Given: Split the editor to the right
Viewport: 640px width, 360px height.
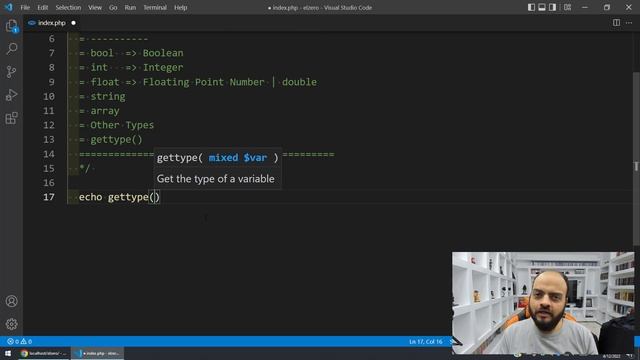Looking at the screenshot, I should pyautogui.click(x=616, y=23).
